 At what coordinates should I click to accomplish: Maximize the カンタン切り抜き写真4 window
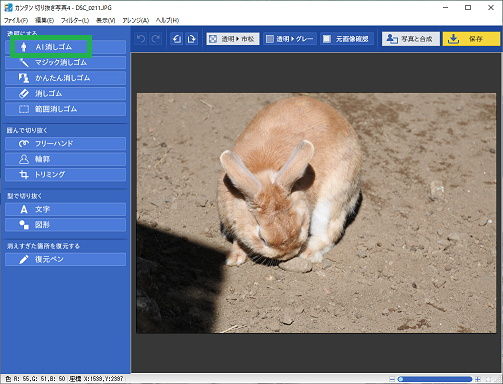[x=468, y=8]
